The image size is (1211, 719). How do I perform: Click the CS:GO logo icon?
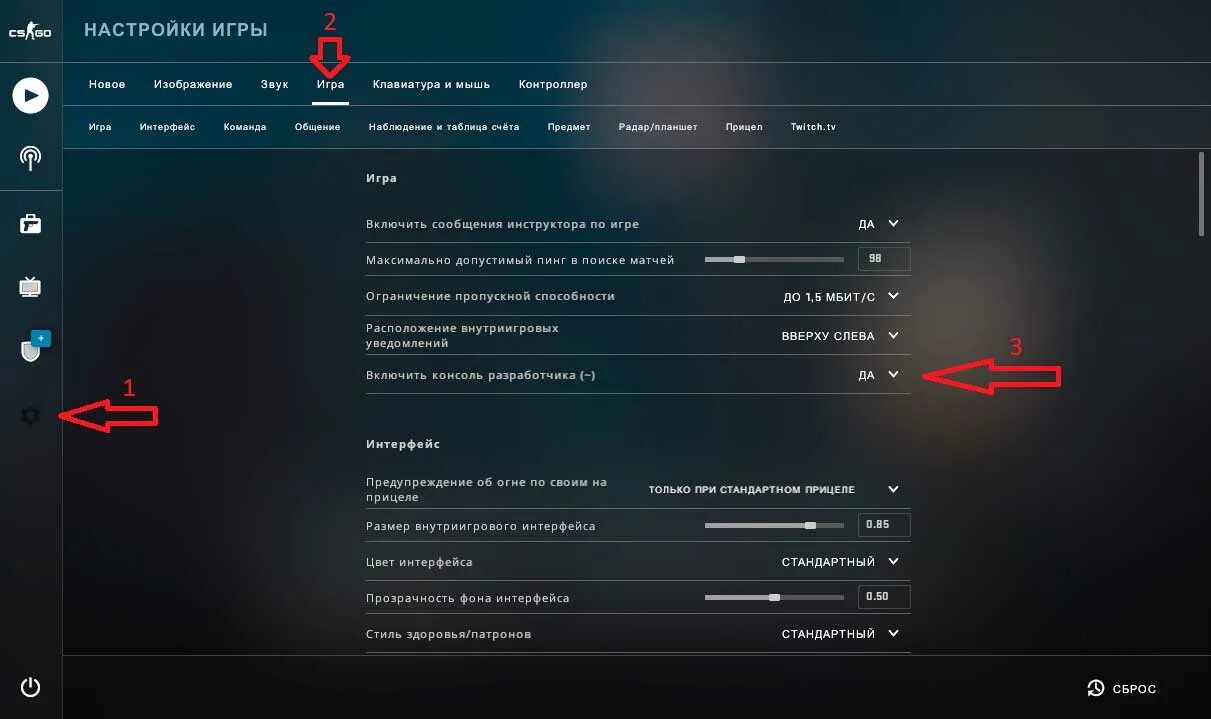tap(30, 32)
